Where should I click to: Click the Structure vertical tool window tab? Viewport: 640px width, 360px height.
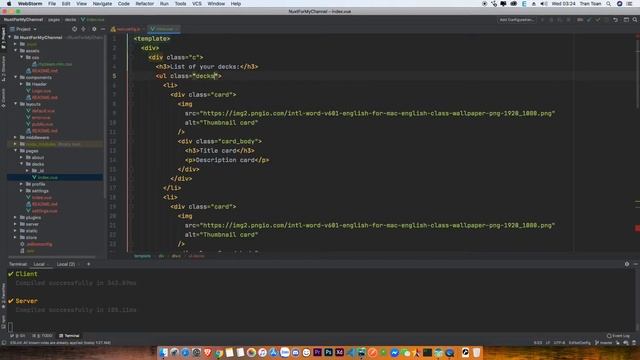point(3,69)
